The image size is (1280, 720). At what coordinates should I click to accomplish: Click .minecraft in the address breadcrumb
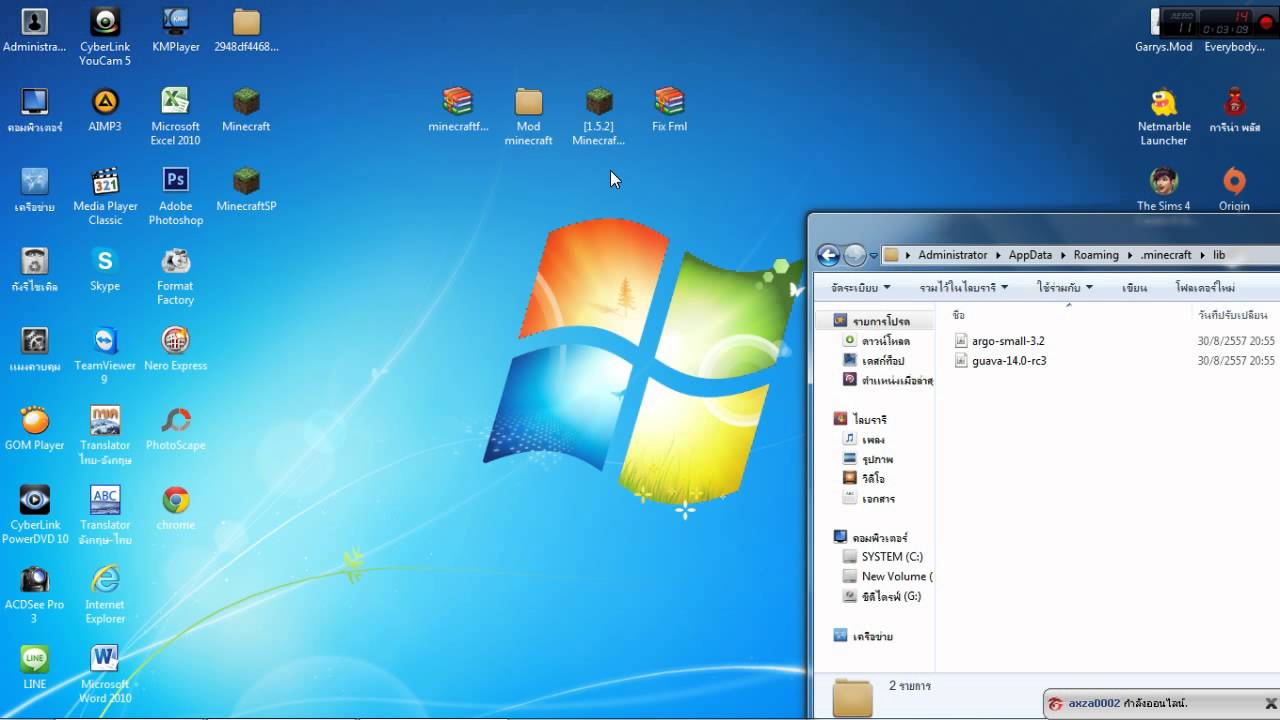[1166, 255]
